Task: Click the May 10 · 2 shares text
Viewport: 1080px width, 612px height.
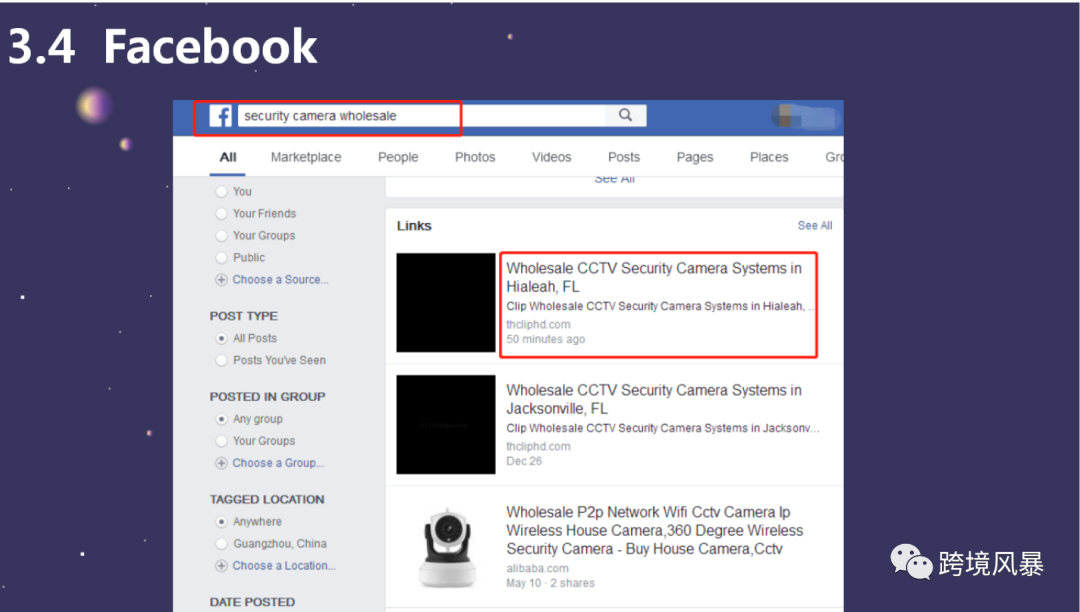Action: tap(550, 583)
